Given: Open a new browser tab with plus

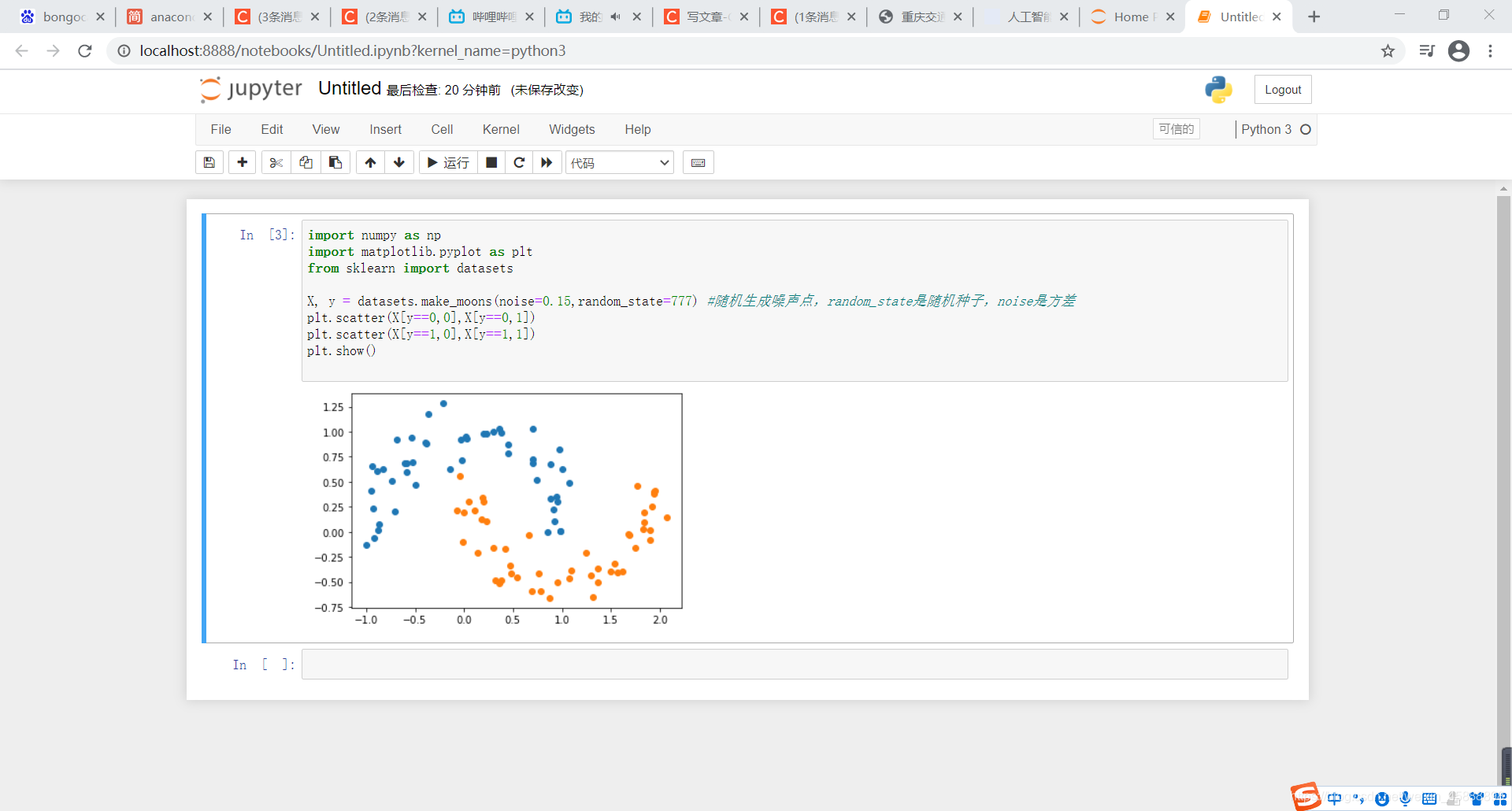Looking at the screenshot, I should [1314, 17].
